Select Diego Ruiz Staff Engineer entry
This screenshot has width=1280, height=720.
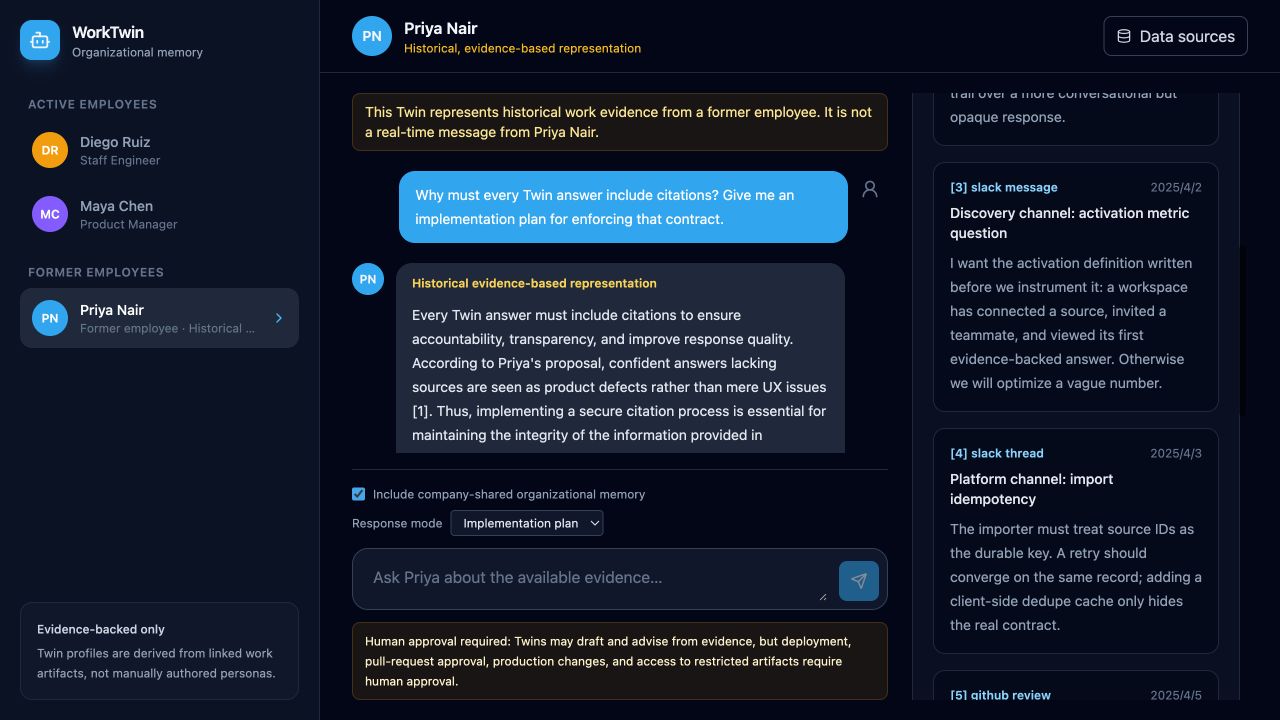click(x=160, y=150)
